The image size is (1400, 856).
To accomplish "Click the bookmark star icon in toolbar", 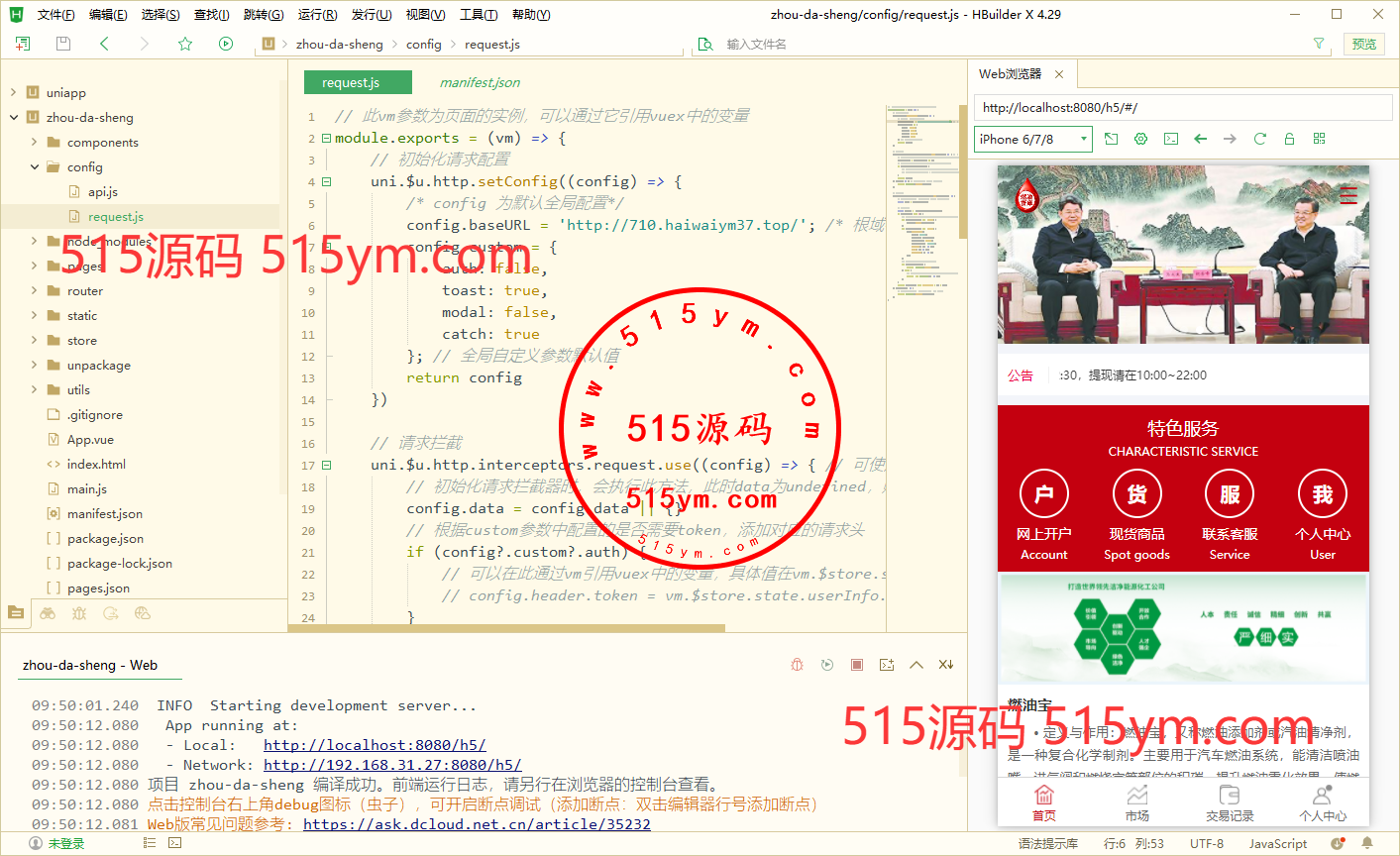I will coord(185,44).
